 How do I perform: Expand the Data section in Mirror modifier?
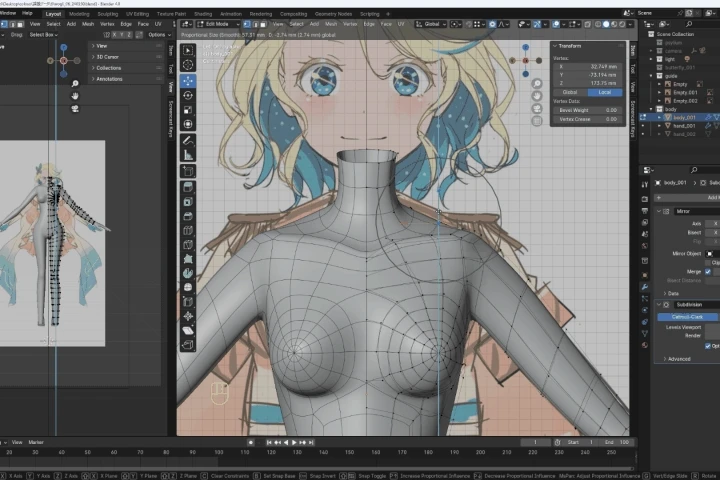[x=671, y=293]
